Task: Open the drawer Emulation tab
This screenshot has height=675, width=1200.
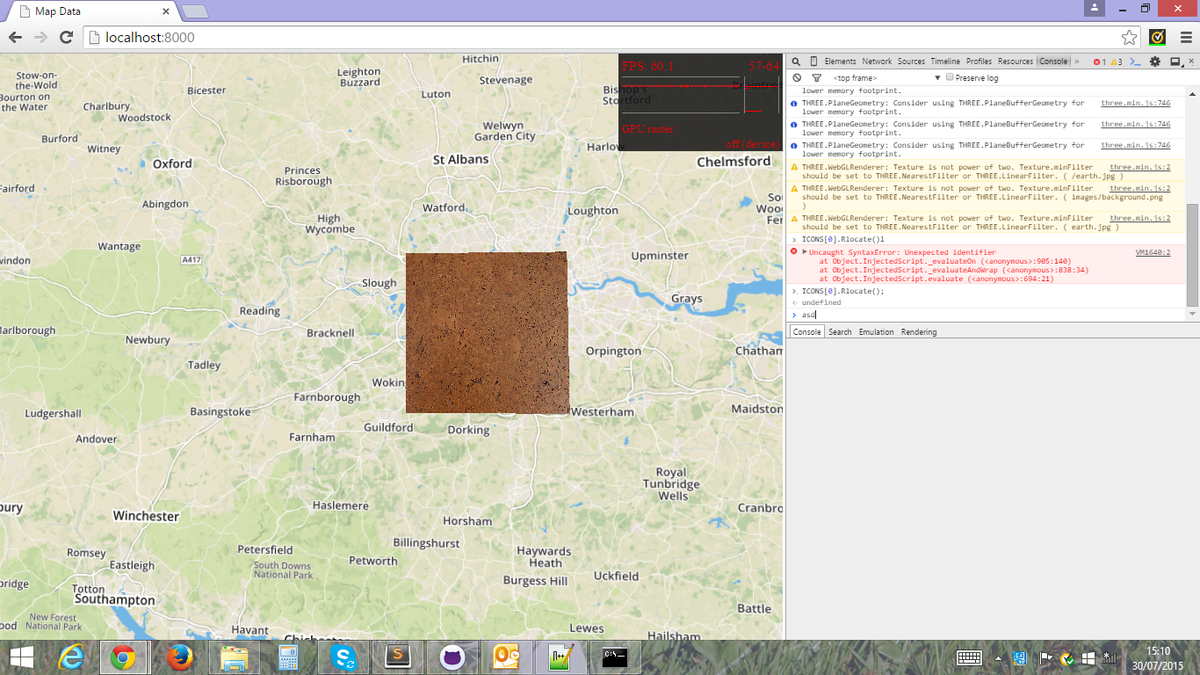Action: pos(876,332)
